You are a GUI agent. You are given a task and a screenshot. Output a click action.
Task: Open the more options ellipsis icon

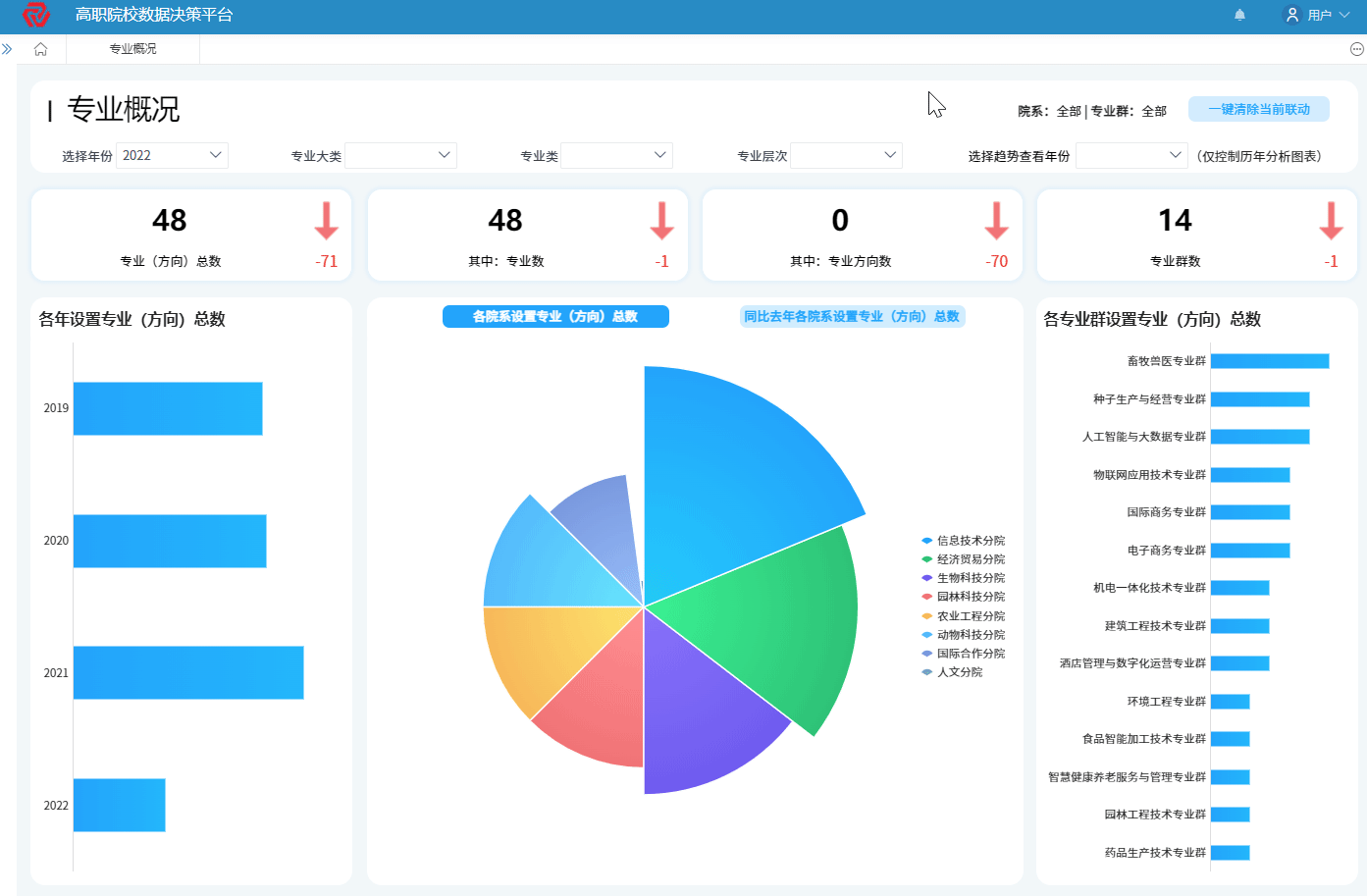(x=1356, y=49)
